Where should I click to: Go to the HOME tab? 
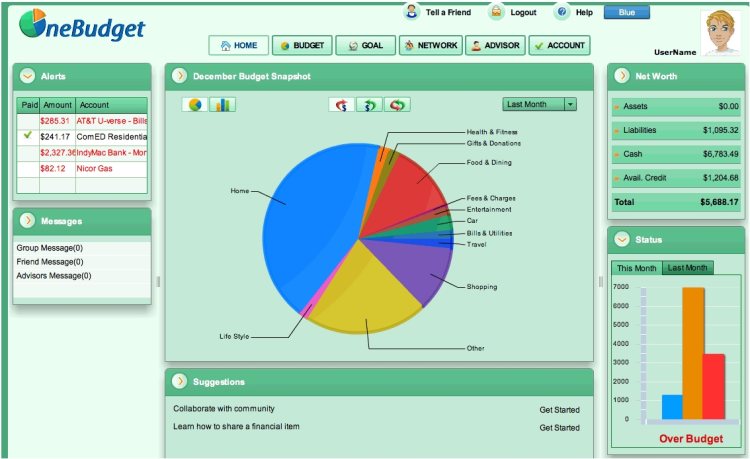[239, 45]
